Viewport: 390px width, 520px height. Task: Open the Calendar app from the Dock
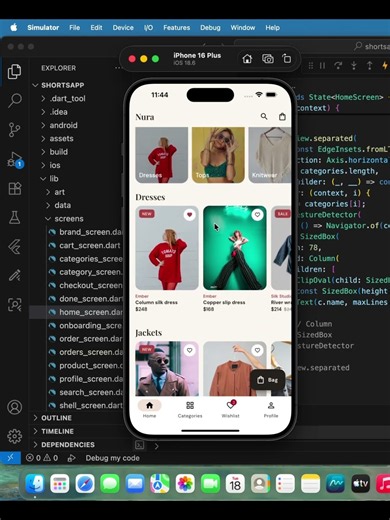click(235, 483)
